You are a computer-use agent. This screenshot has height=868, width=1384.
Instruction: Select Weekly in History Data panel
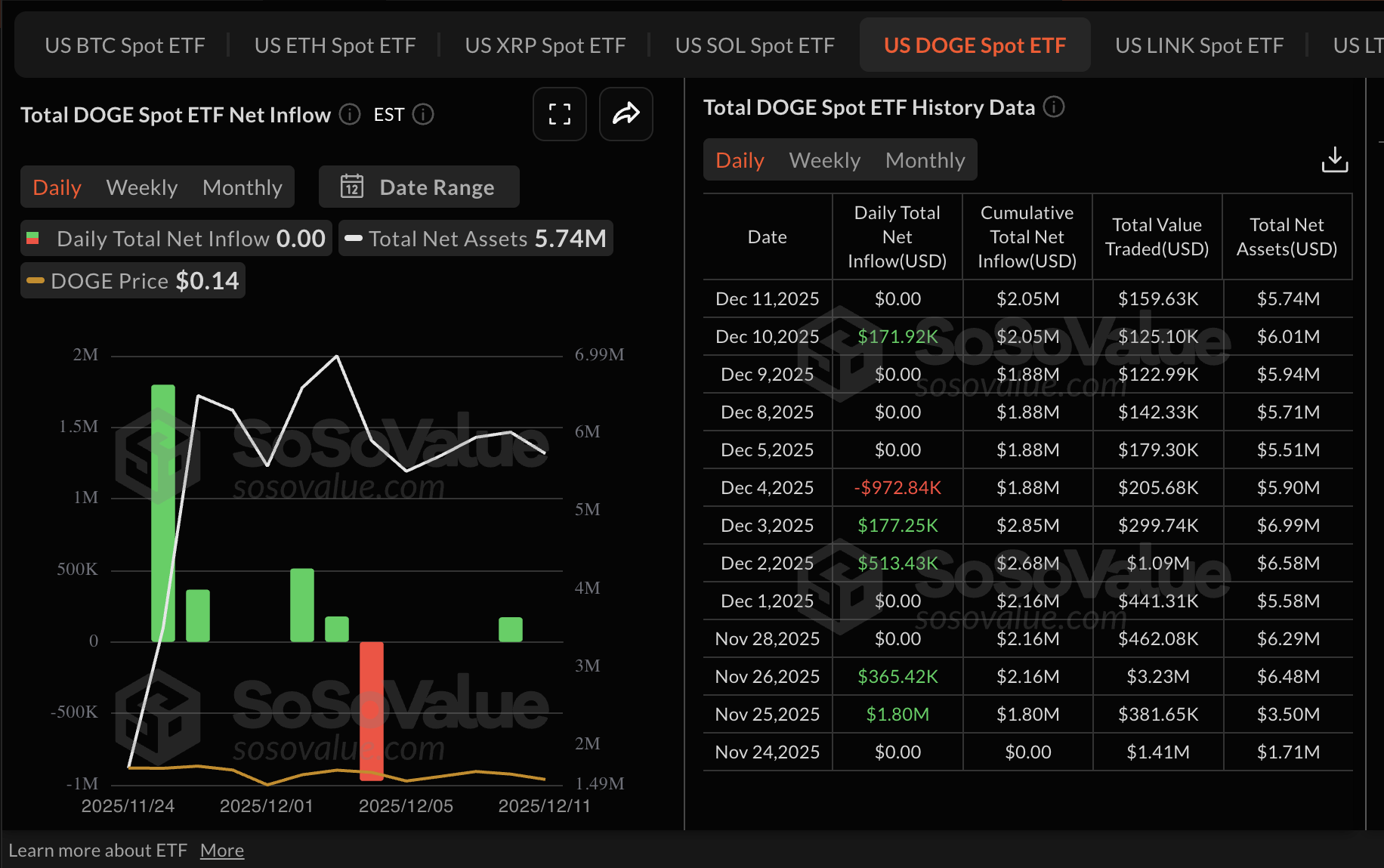point(824,159)
